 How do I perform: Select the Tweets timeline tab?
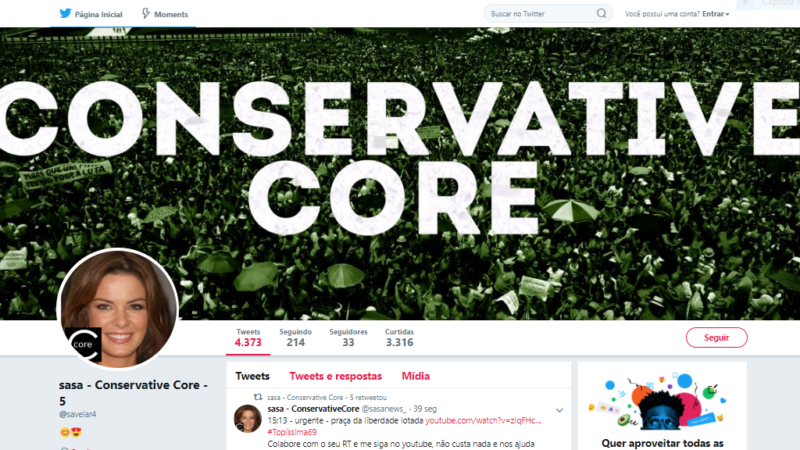pyautogui.click(x=253, y=376)
